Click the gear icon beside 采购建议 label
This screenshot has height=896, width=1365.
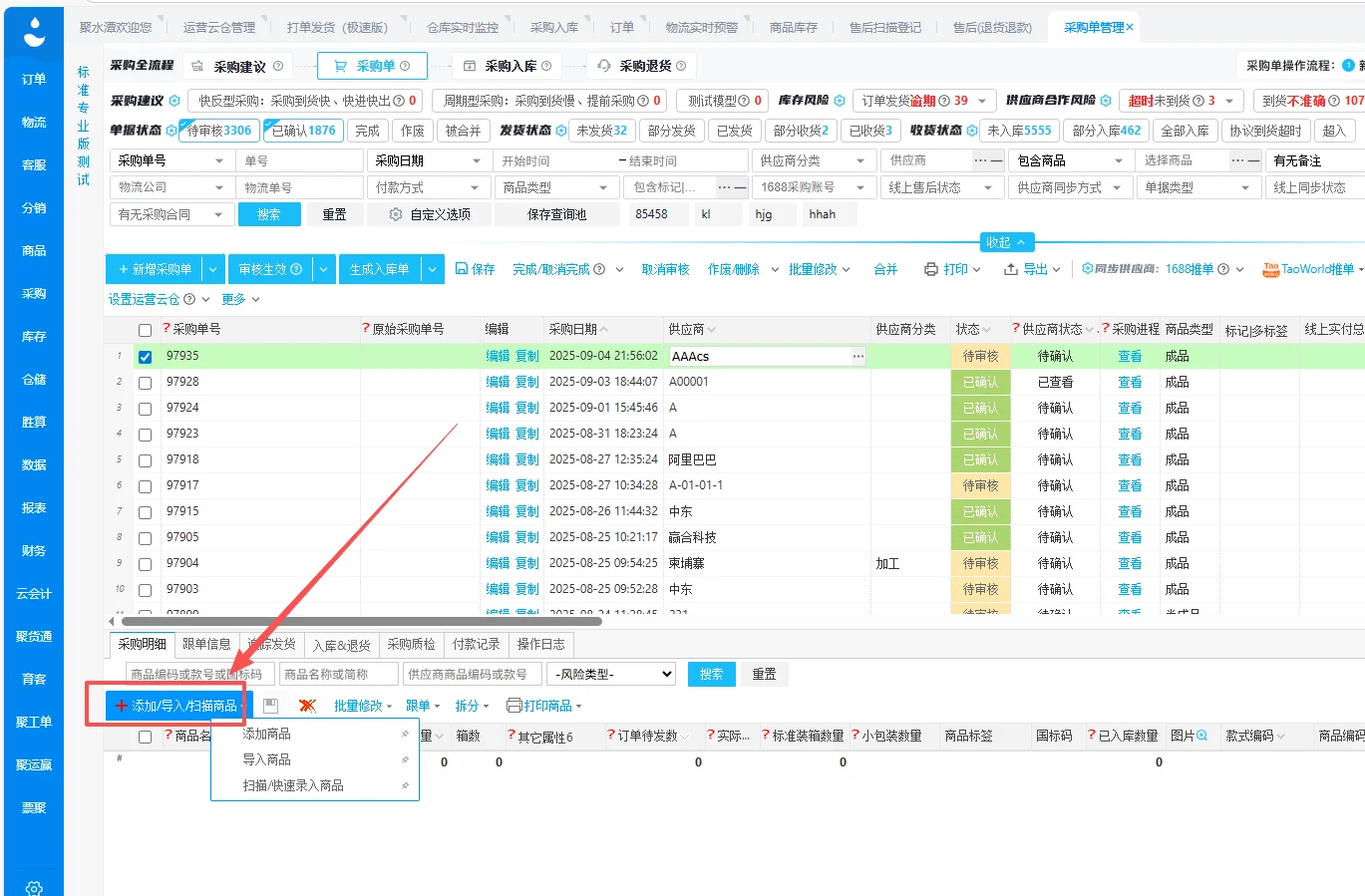174,101
